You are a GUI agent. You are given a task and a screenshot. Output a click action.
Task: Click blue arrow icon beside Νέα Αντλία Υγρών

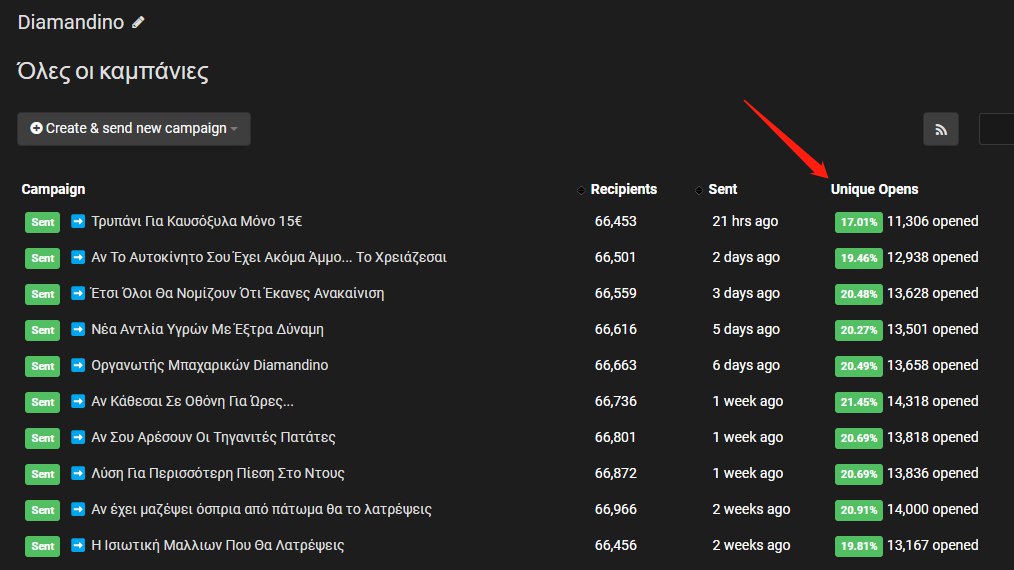tap(78, 329)
